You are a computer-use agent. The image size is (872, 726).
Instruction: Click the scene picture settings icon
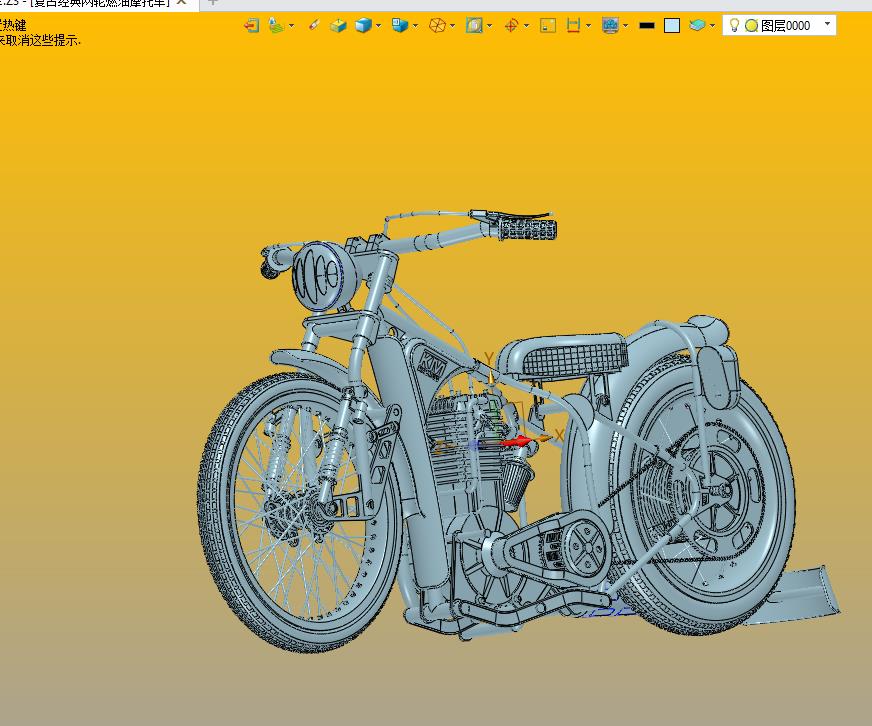click(610, 25)
